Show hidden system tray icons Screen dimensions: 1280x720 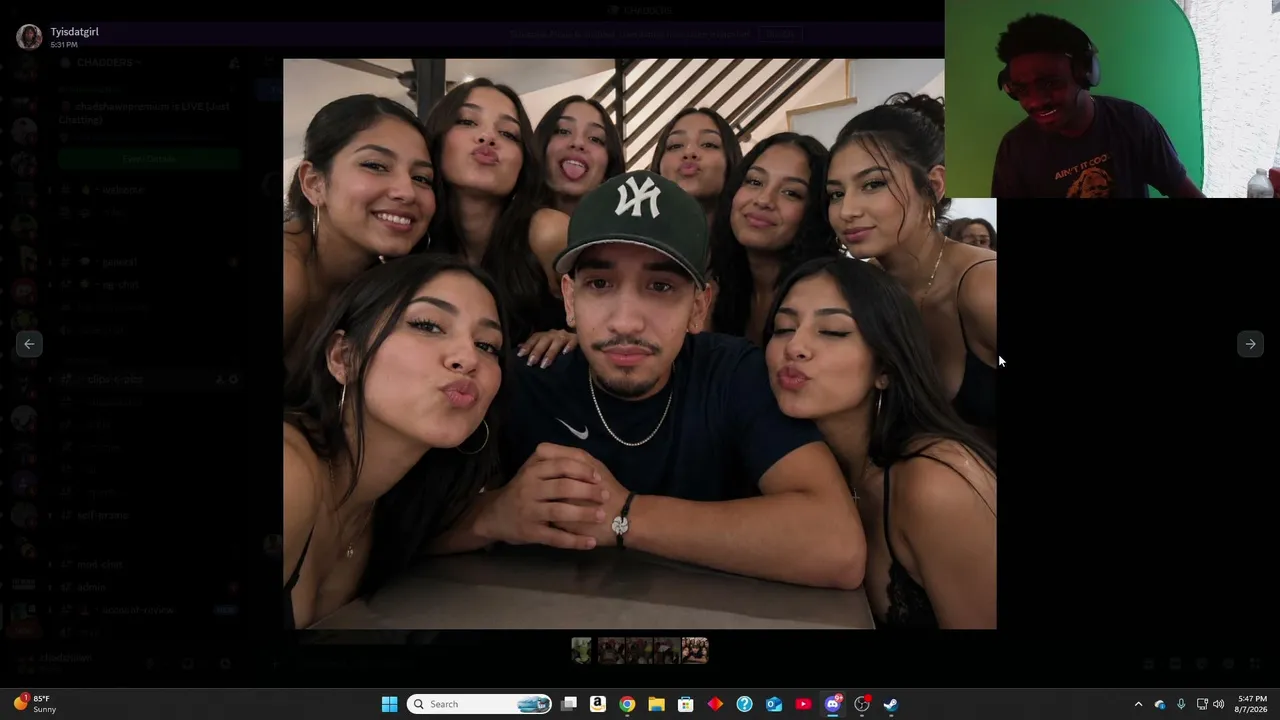tap(1138, 704)
